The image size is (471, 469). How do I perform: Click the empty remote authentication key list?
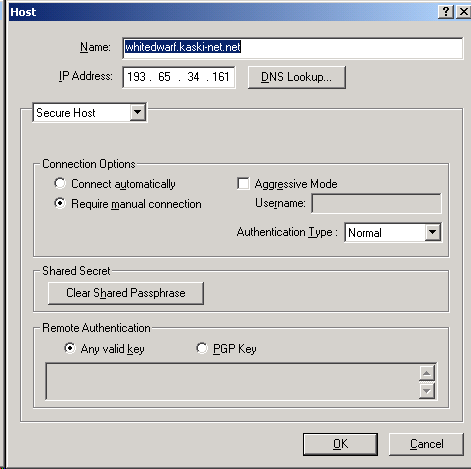pyautogui.click(x=232, y=382)
